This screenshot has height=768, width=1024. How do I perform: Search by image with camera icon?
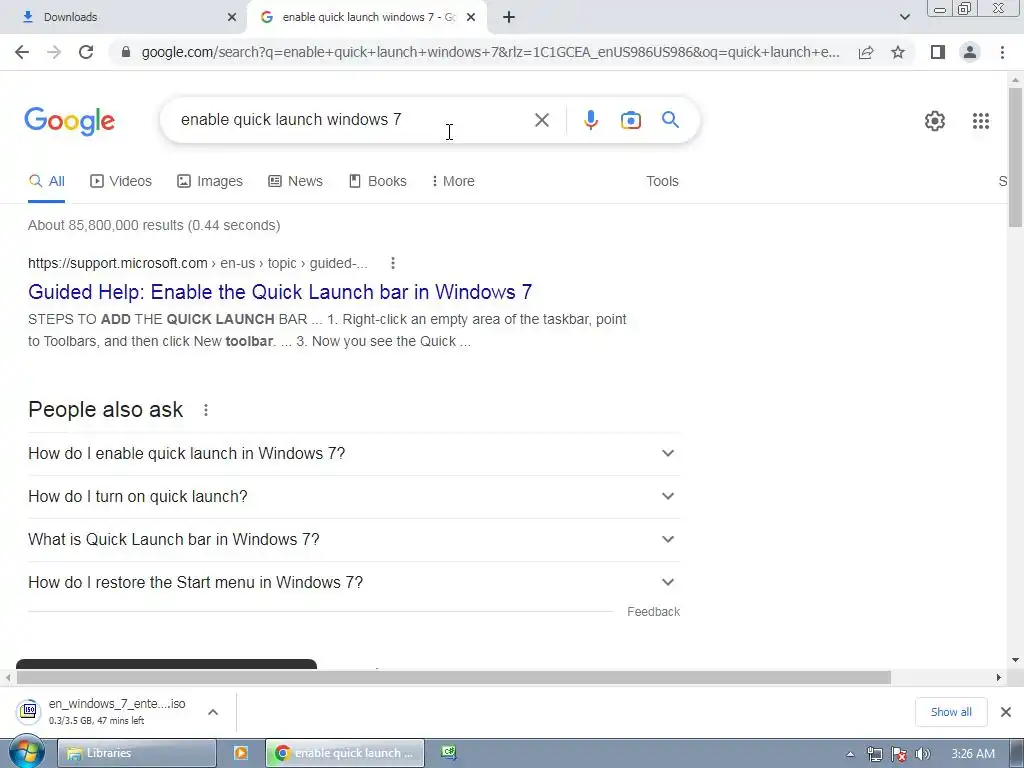click(631, 120)
